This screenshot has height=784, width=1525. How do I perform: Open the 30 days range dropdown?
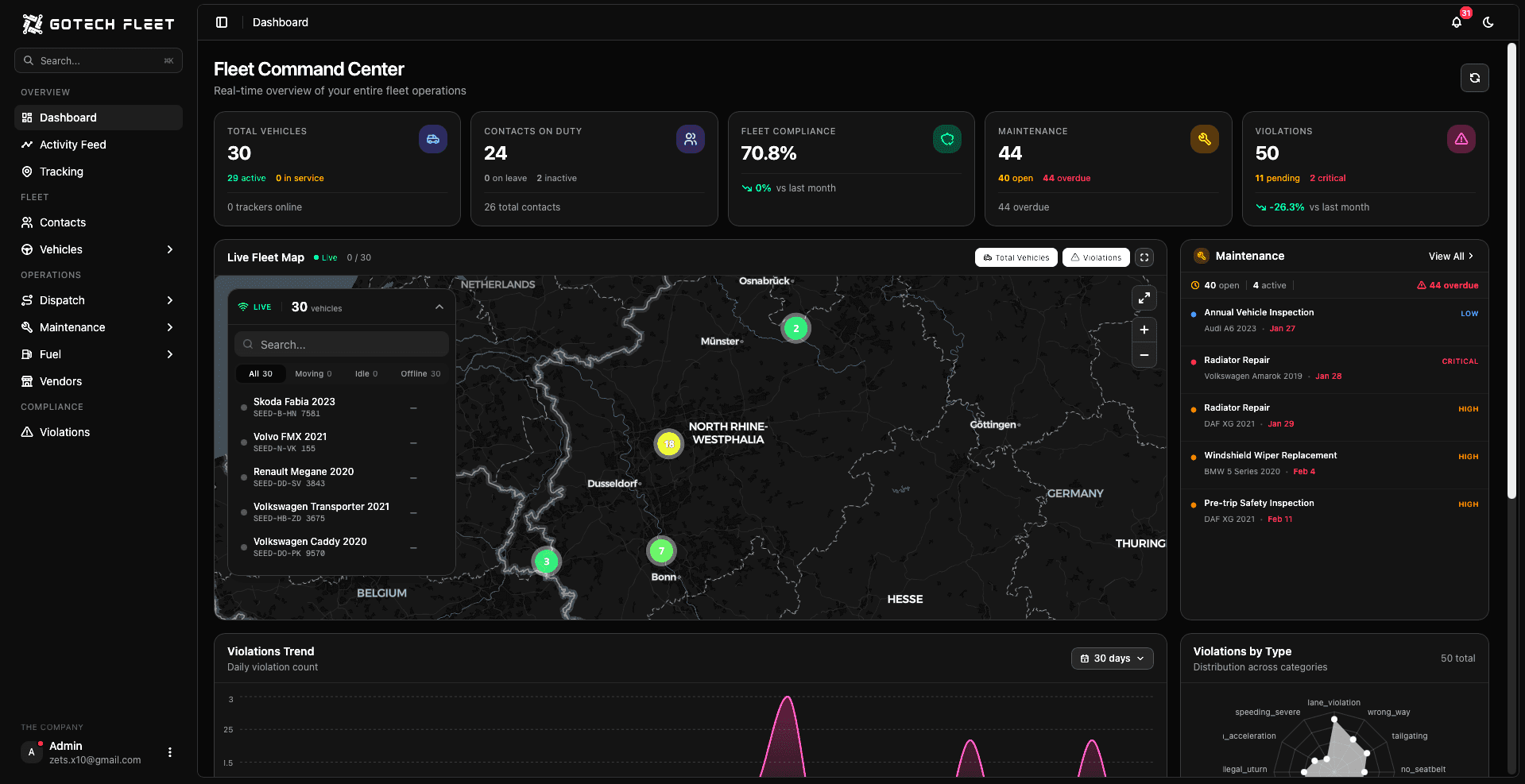(x=1112, y=658)
